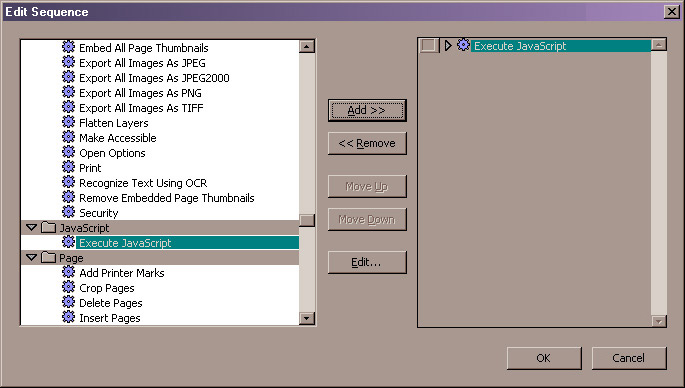
Task: Toggle the interactive mode box beside Execute JavaScript
Action: tap(429, 45)
